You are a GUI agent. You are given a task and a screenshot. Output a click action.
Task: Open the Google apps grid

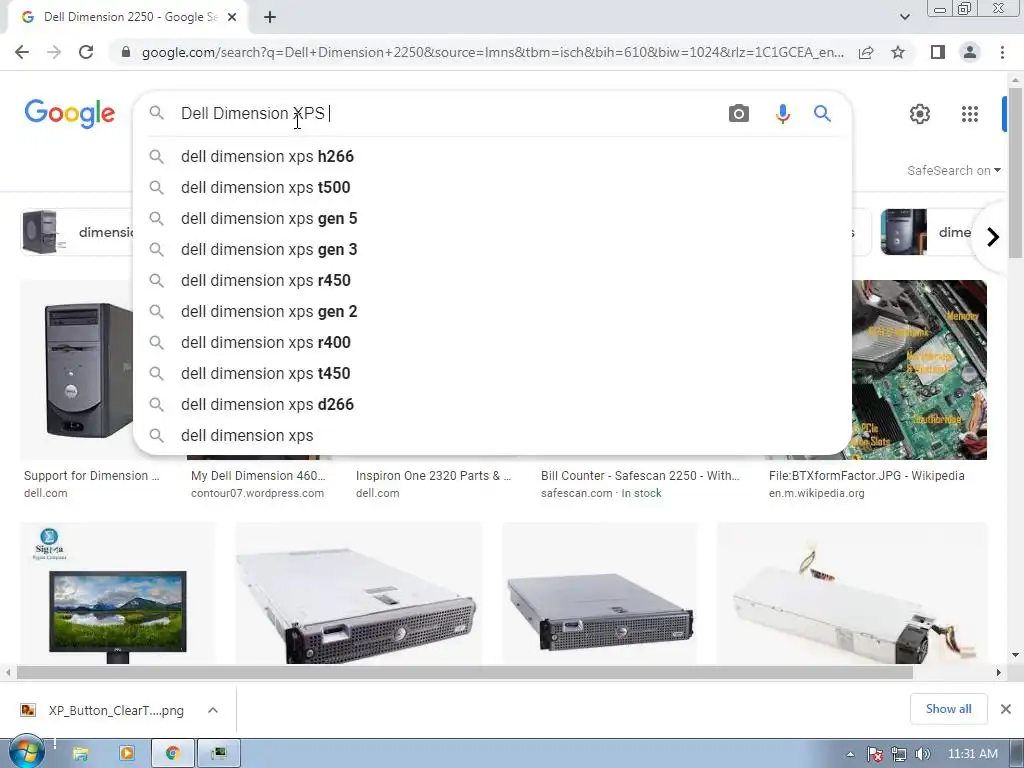[970, 114]
